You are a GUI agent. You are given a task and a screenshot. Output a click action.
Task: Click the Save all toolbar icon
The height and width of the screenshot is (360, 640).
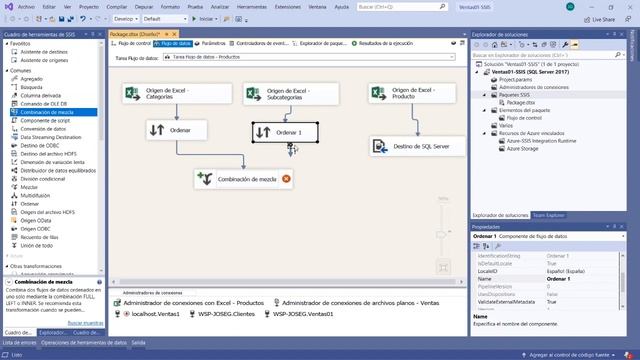click(71, 19)
